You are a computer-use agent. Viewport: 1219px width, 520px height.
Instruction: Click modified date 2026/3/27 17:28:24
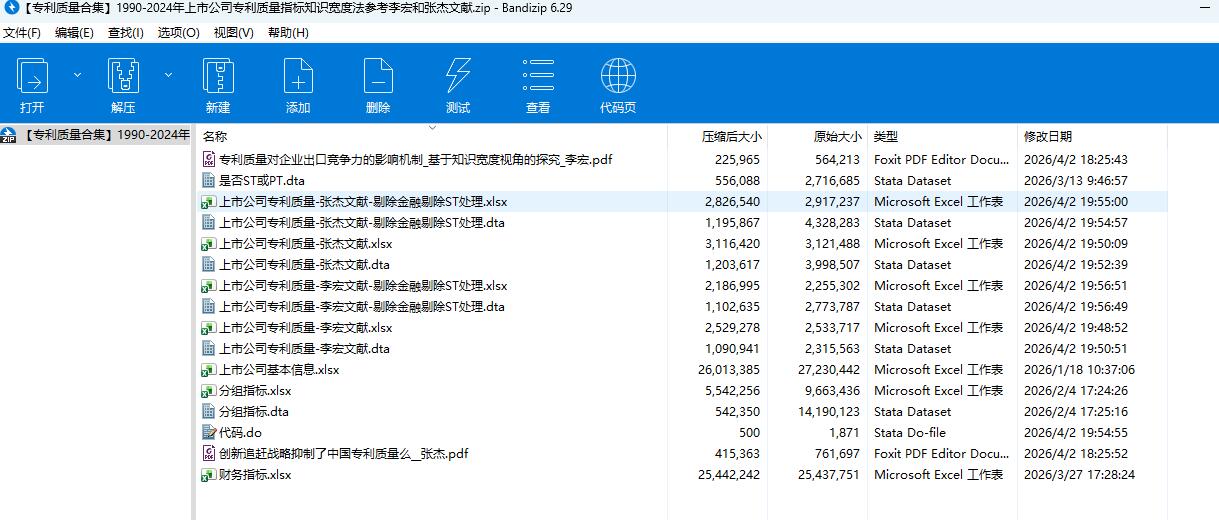coord(1079,474)
